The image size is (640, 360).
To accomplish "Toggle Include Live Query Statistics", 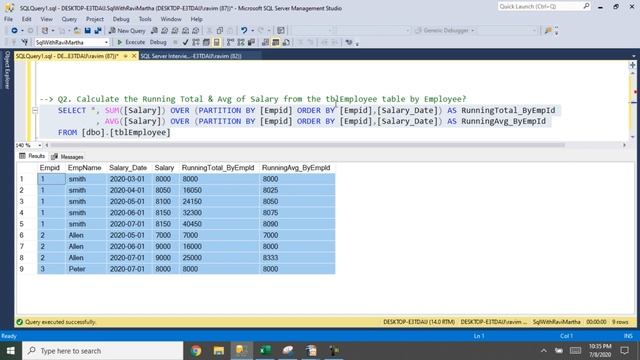I will pos(241,42).
